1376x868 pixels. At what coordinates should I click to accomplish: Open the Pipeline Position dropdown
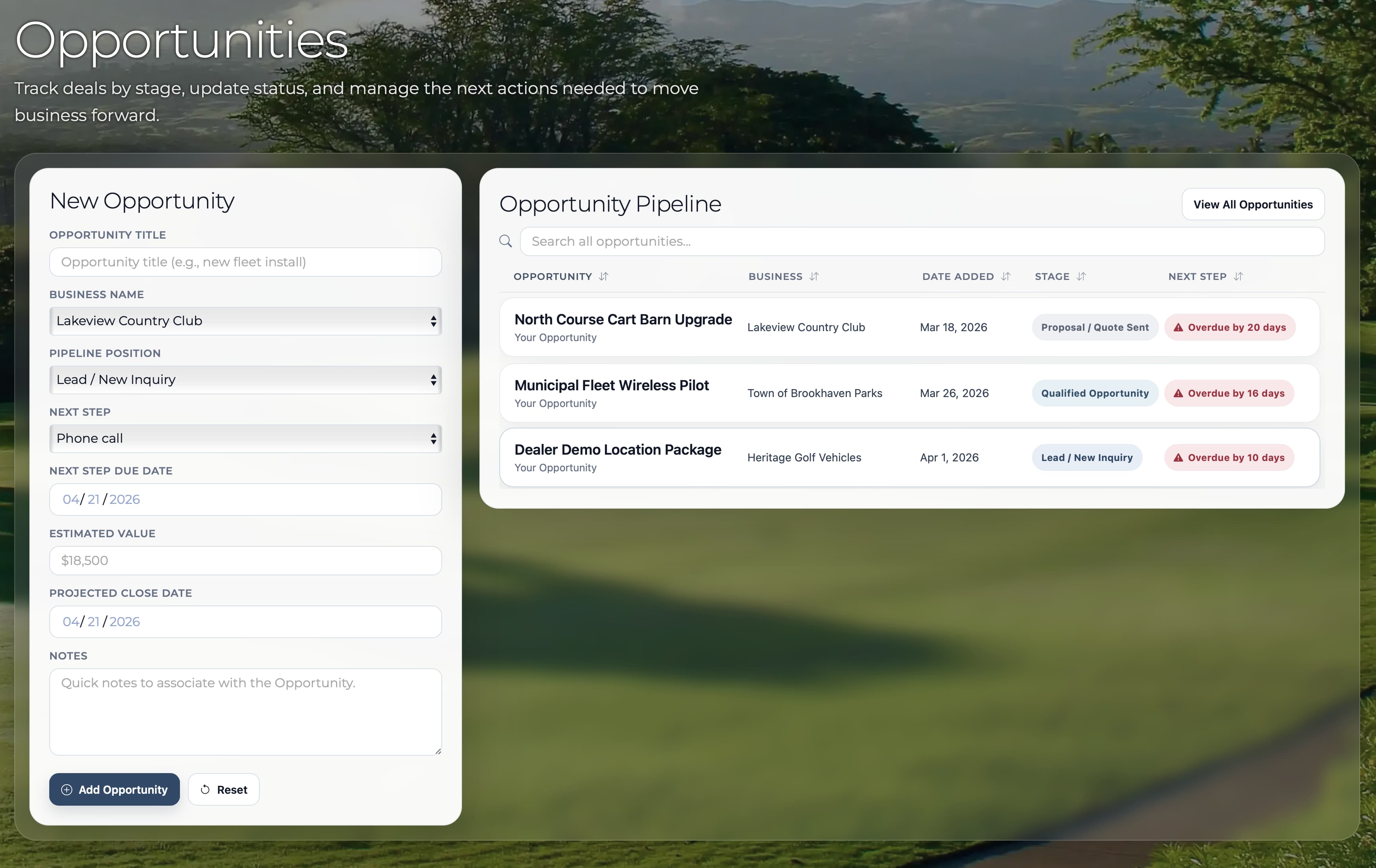point(245,380)
